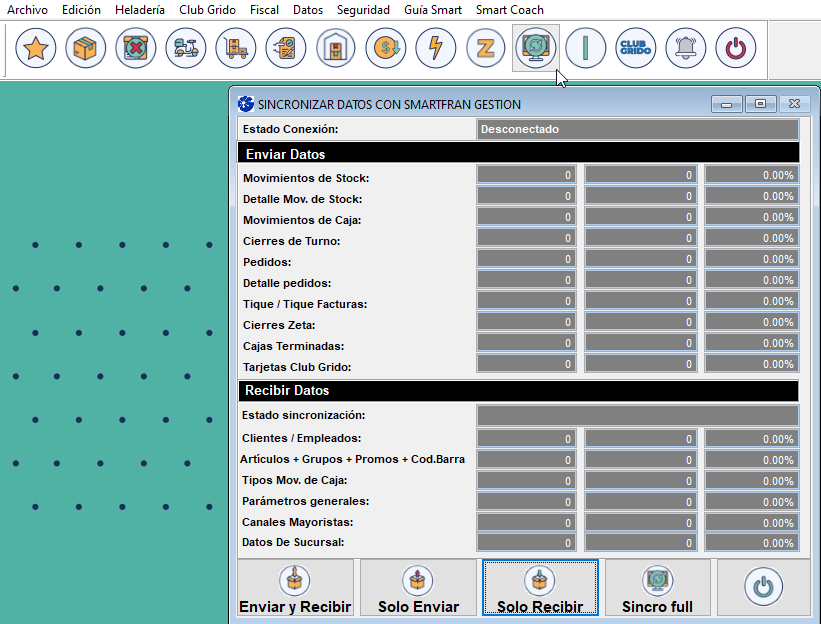Maximize the Sincronizar Datos window
This screenshot has width=821, height=624.
coord(760,104)
